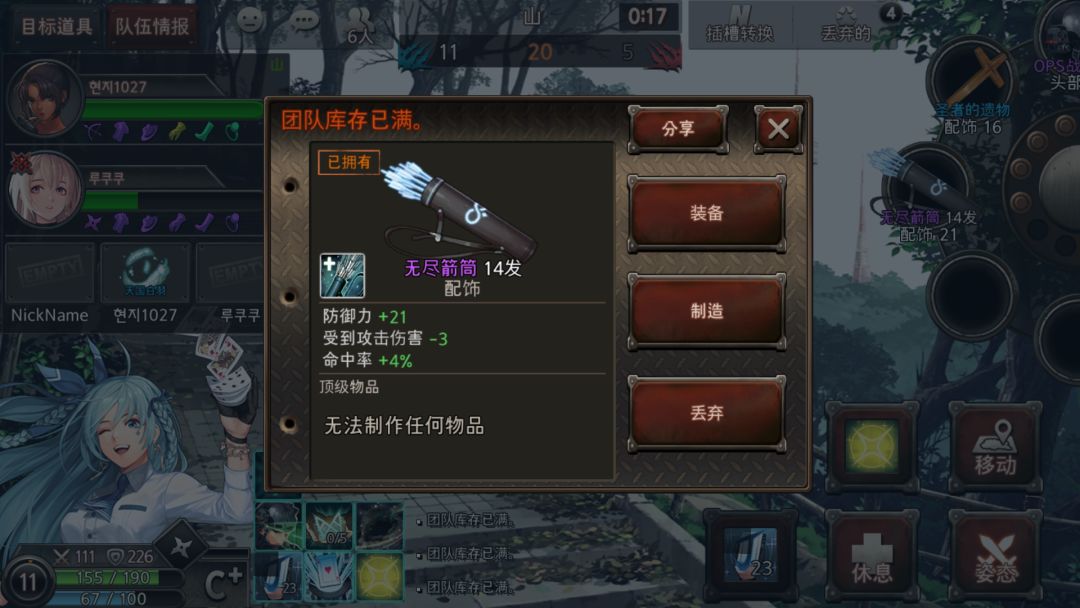This screenshot has height=608, width=1080.
Task: Select the 圣者的遗物 equipment slot
Action: pos(973,78)
